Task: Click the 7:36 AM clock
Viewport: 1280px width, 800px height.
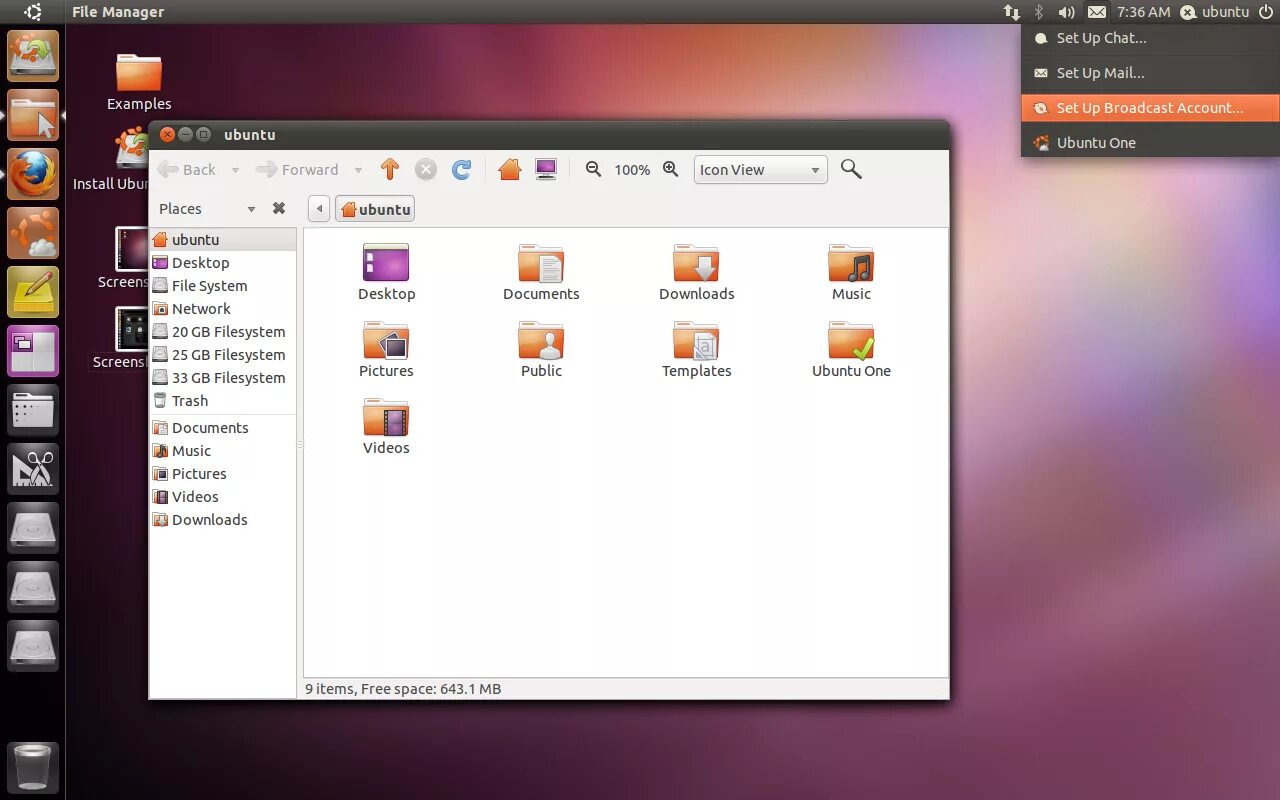Action: tap(1143, 12)
